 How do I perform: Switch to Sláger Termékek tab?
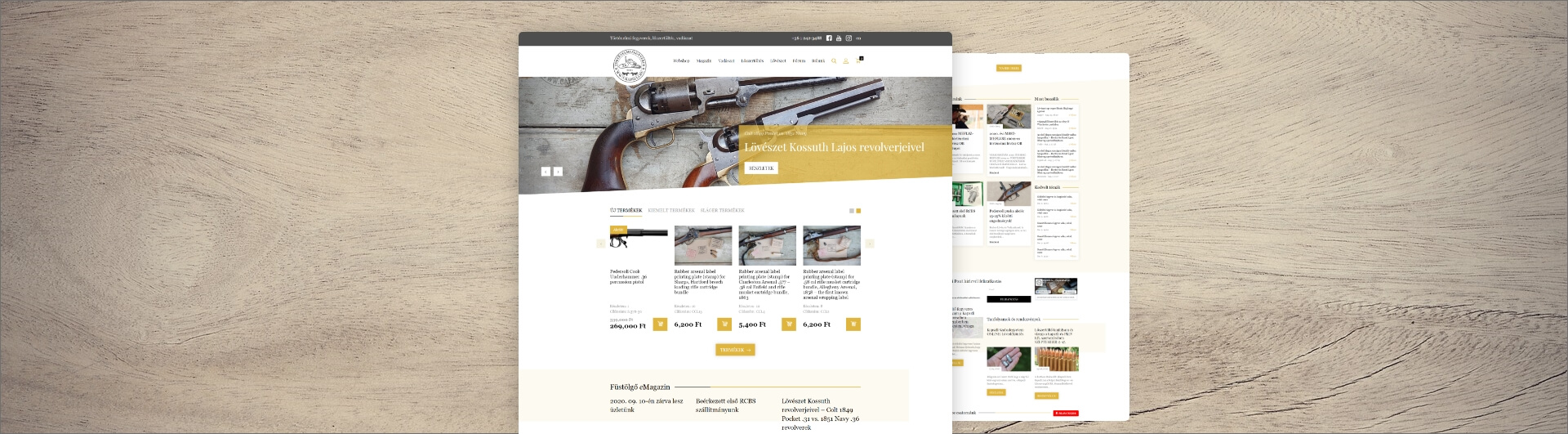click(722, 211)
